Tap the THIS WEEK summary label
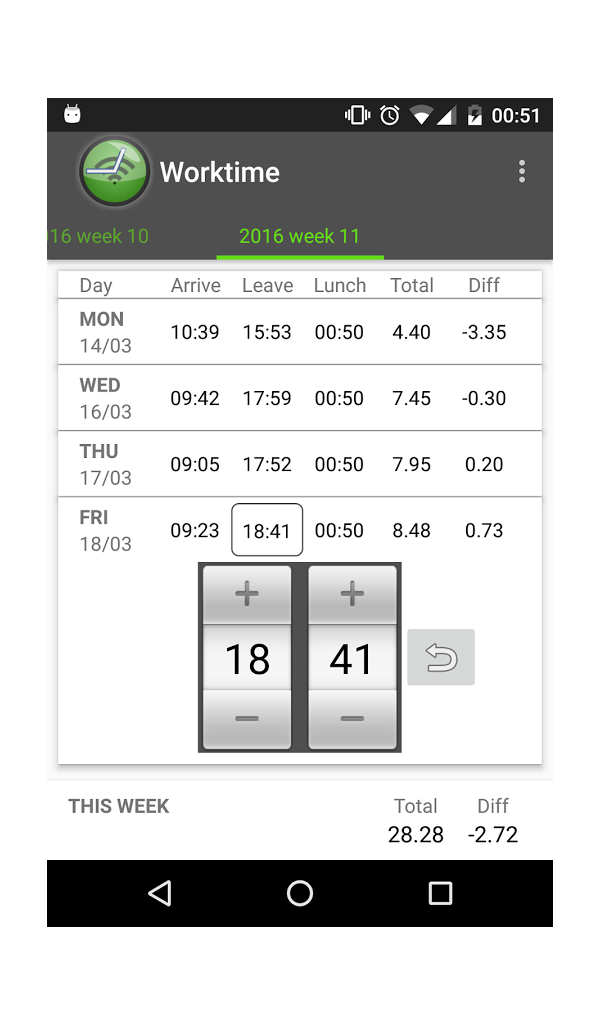This screenshot has height=1024, width=600. [x=118, y=806]
